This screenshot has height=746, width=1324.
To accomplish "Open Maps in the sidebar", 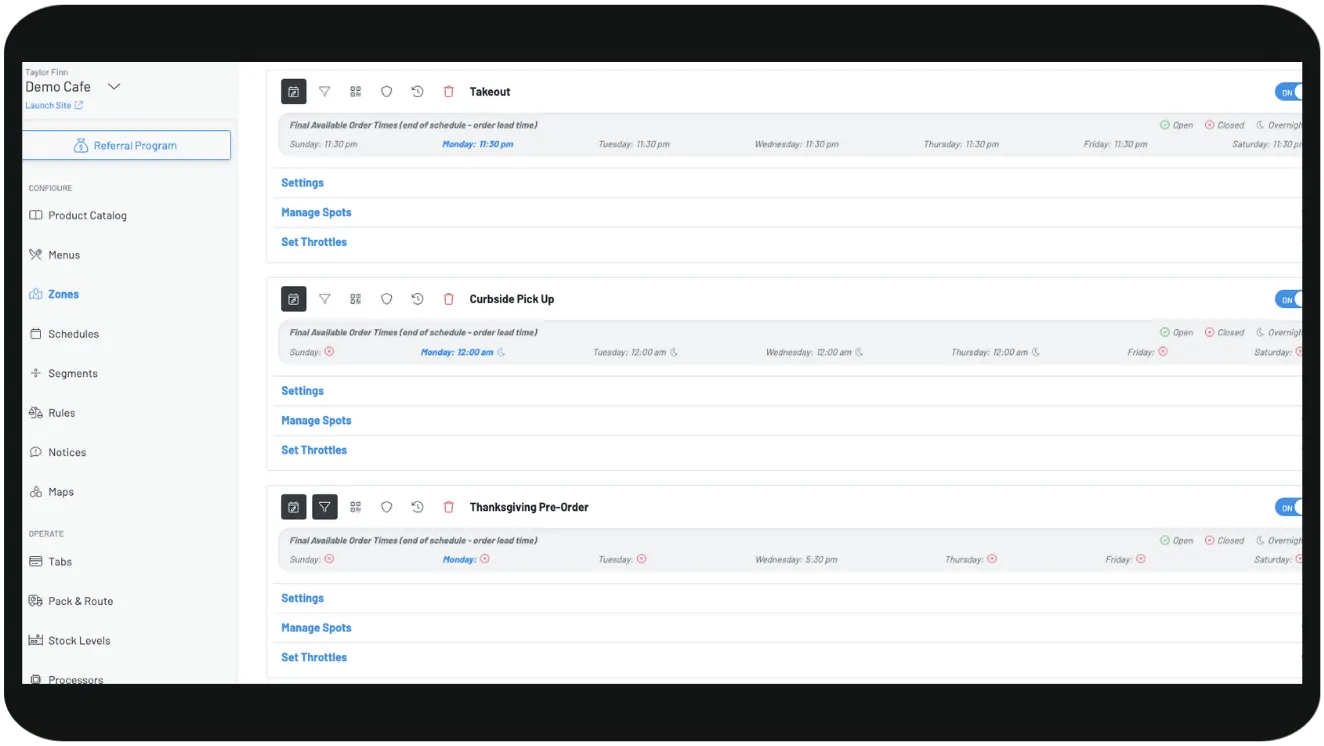I will (x=52, y=492).
